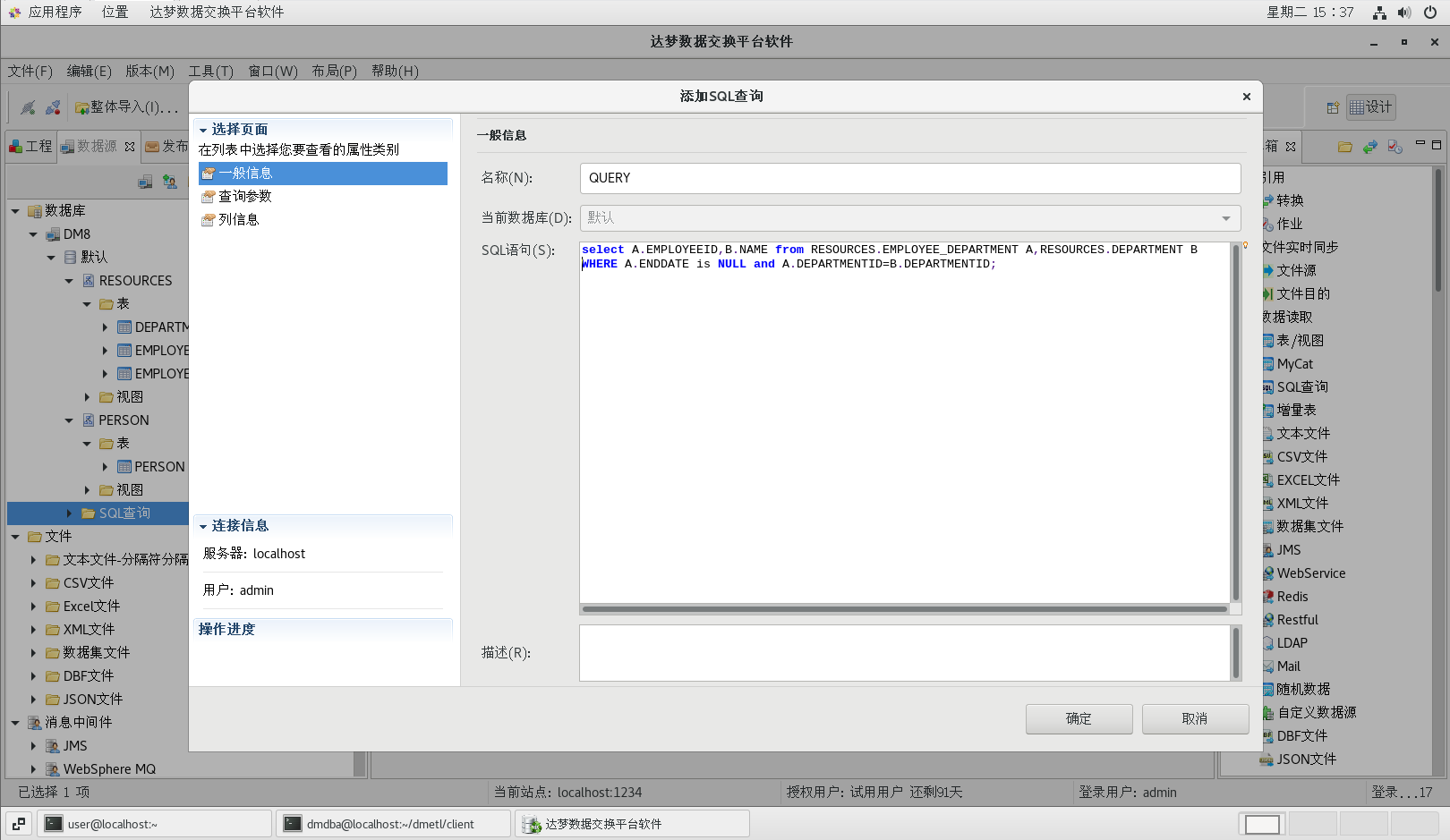
Task: Click the PERSON schema icon in the tree
Action: pos(89,420)
